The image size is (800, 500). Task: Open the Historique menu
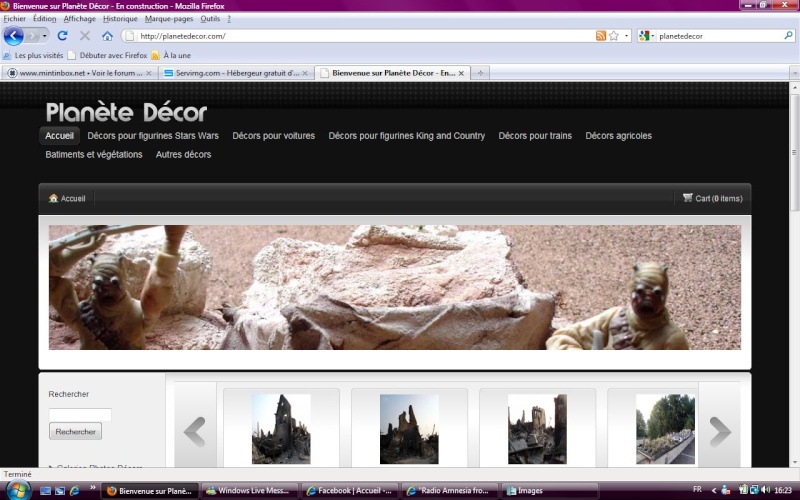(120, 19)
